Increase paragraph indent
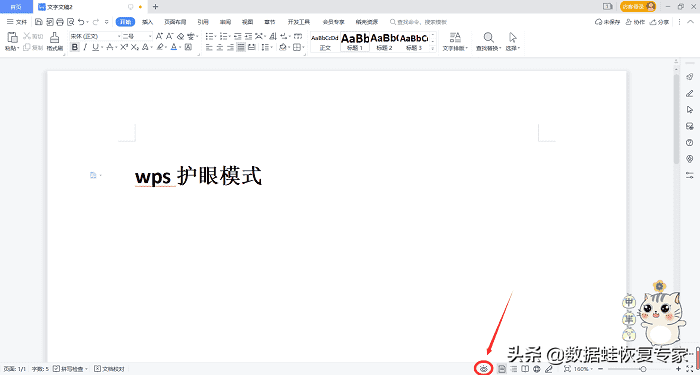 pos(248,36)
